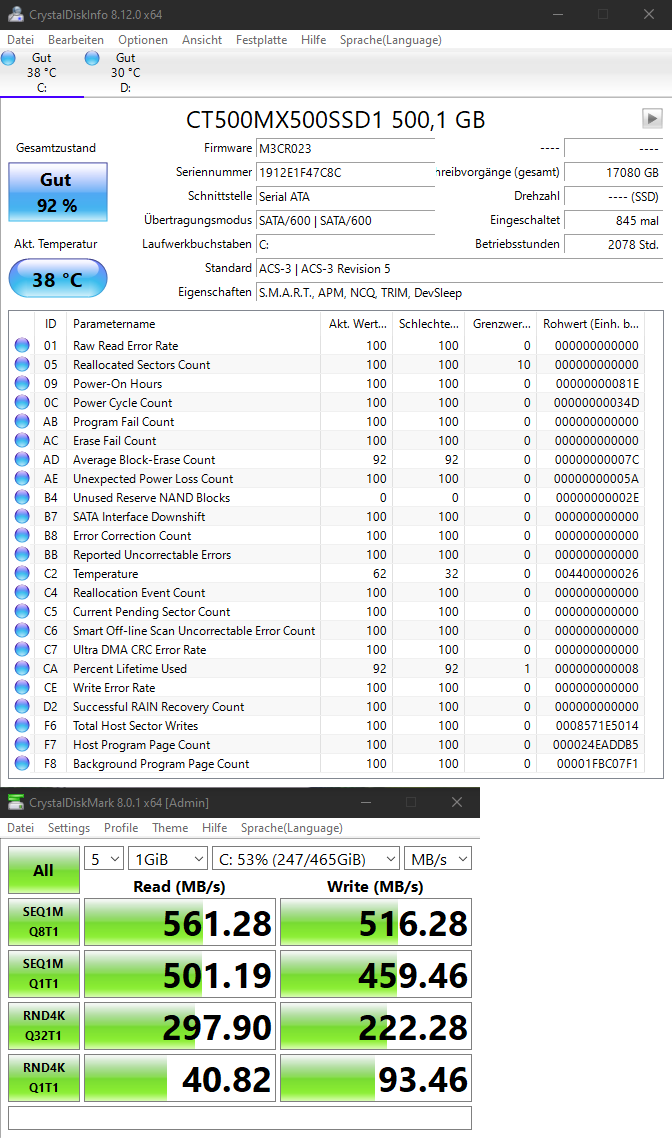Viewport: 672px width, 1138px height.
Task: Click the next disk arrow button
Action: 652,118
